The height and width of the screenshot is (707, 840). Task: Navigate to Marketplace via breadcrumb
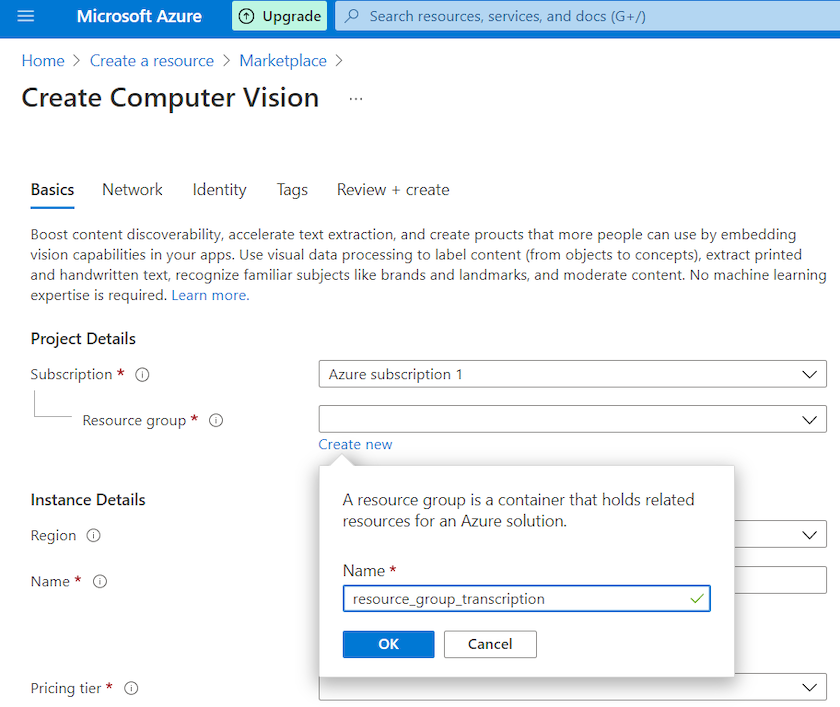point(283,60)
